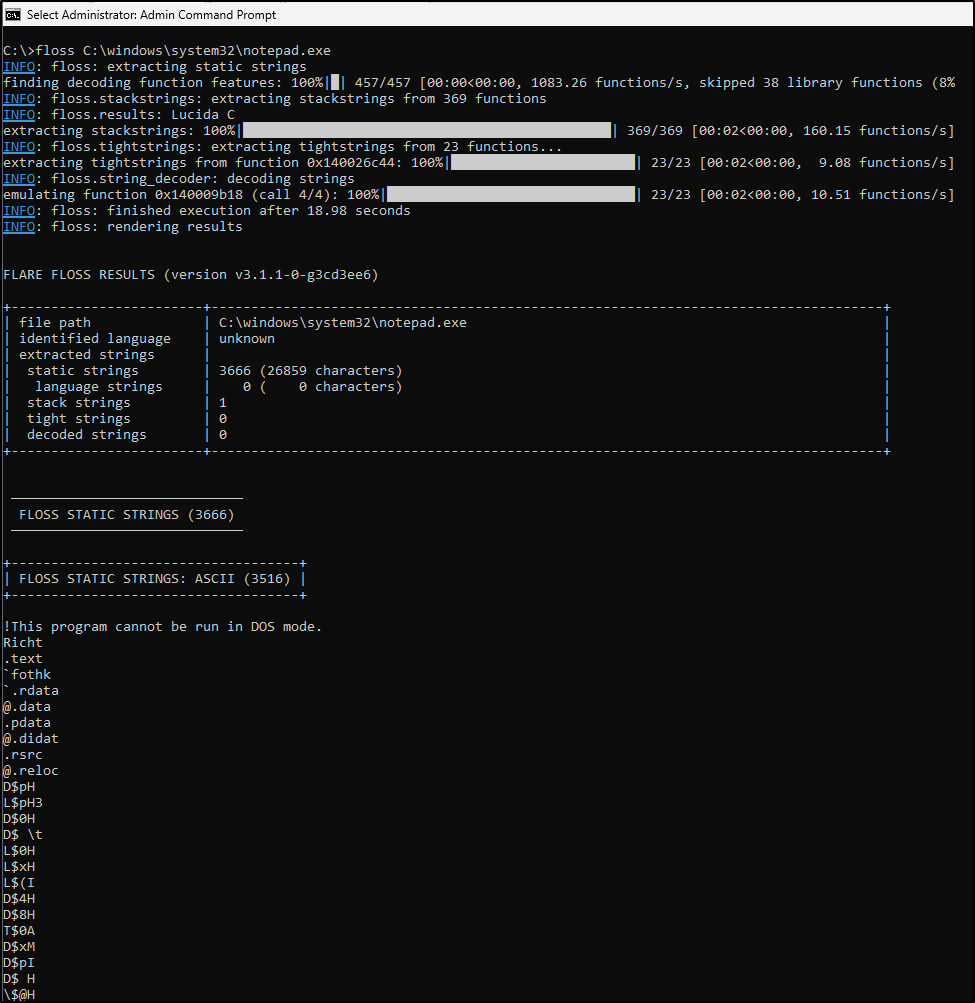Click the 'L$pH3' string line
This screenshot has width=975, height=1003.
[x=23, y=802]
